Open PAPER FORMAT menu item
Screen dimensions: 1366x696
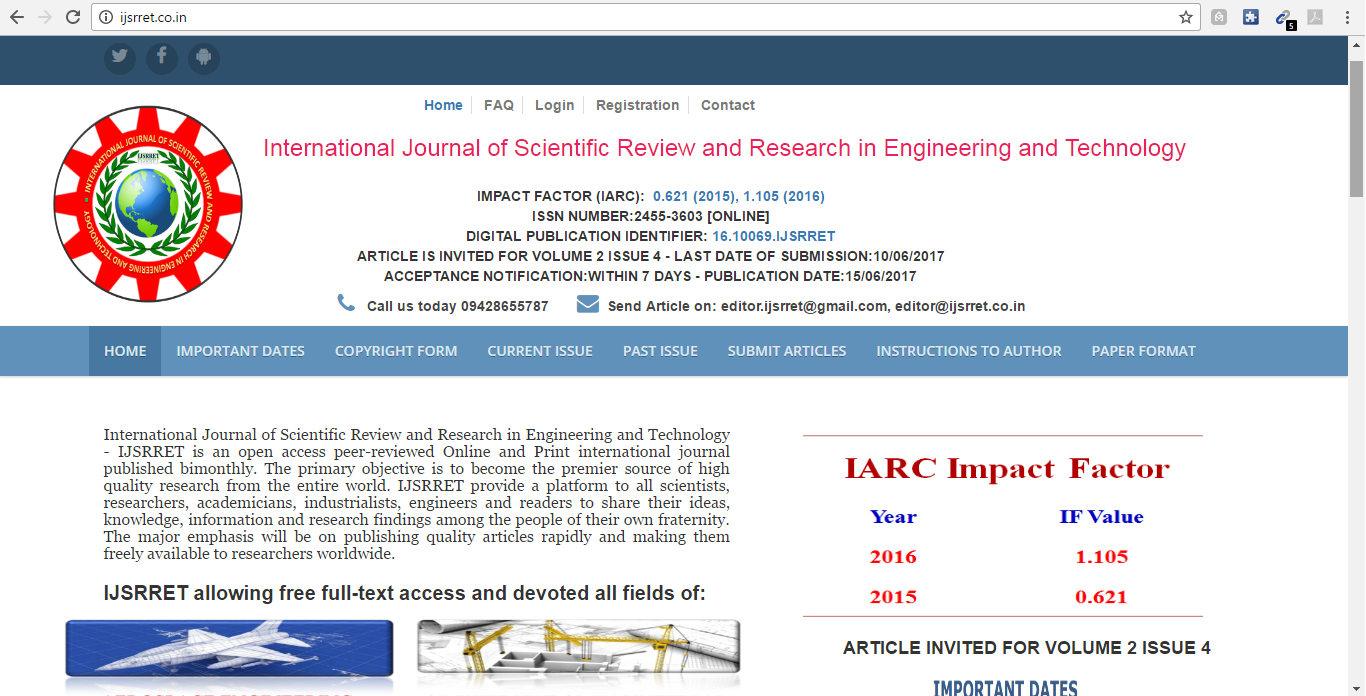[1144, 351]
